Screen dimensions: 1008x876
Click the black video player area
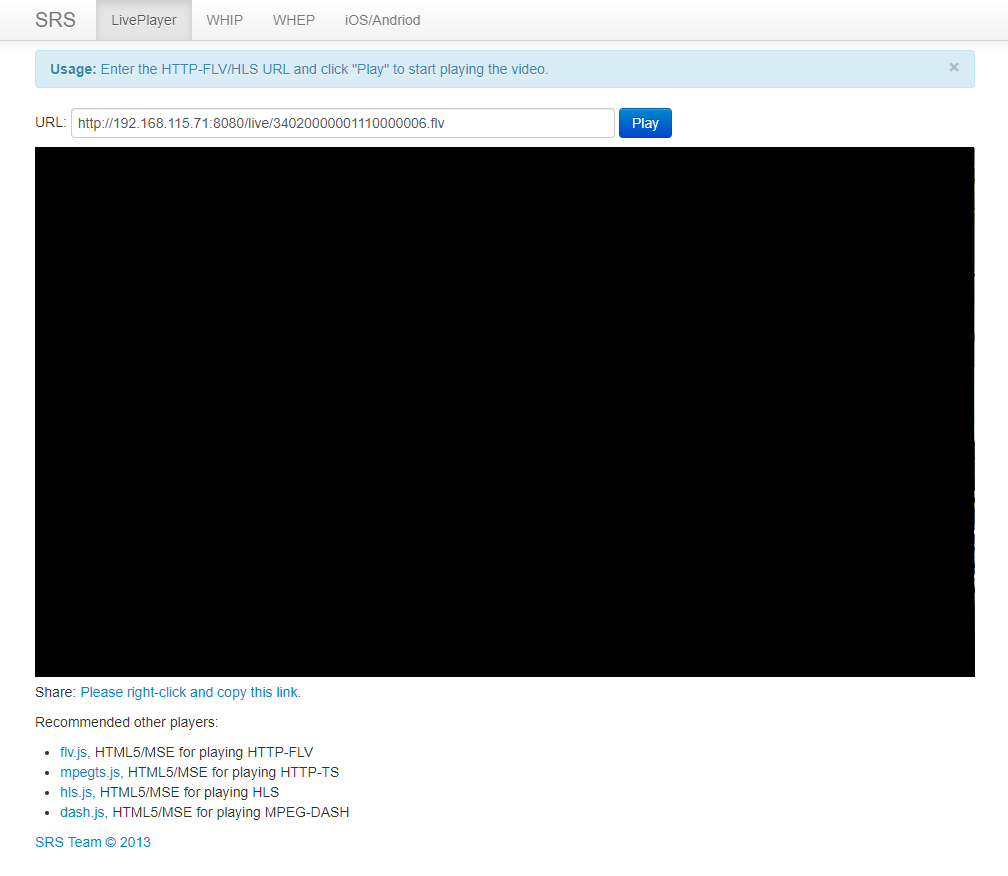(x=505, y=411)
